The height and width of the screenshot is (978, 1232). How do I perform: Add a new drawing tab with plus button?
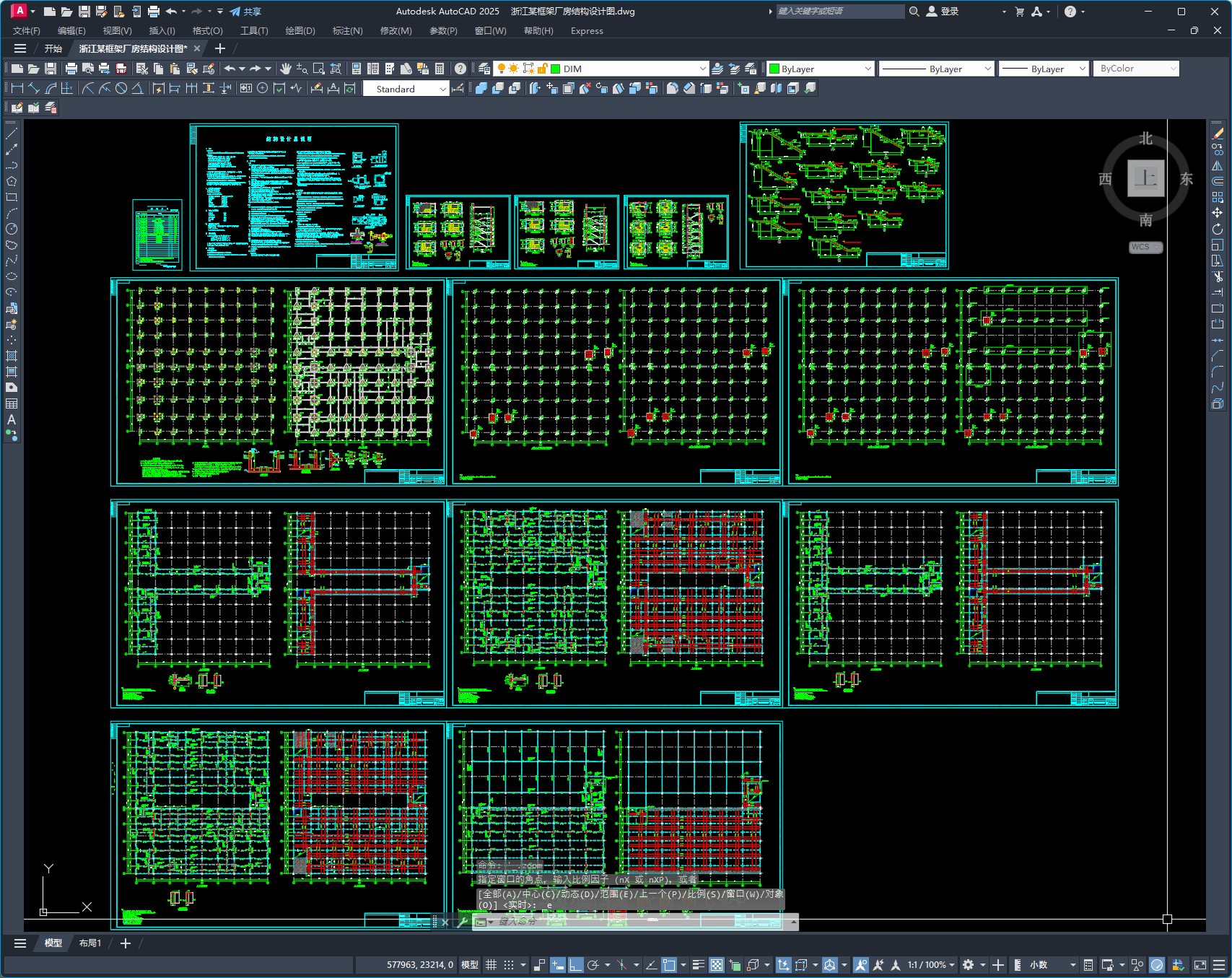pos(220,48)
